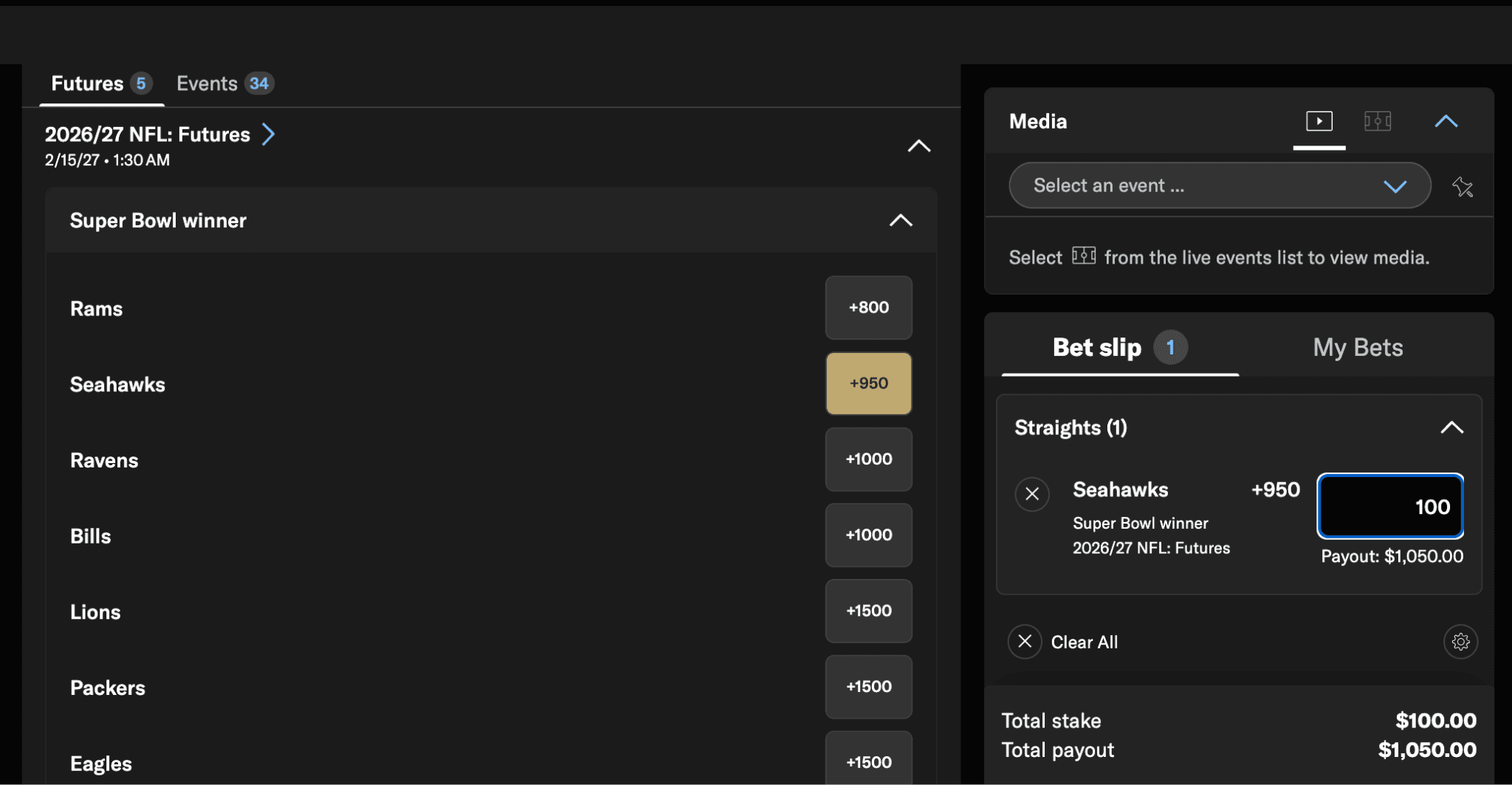Click the field icon in media instructions

1083,256
